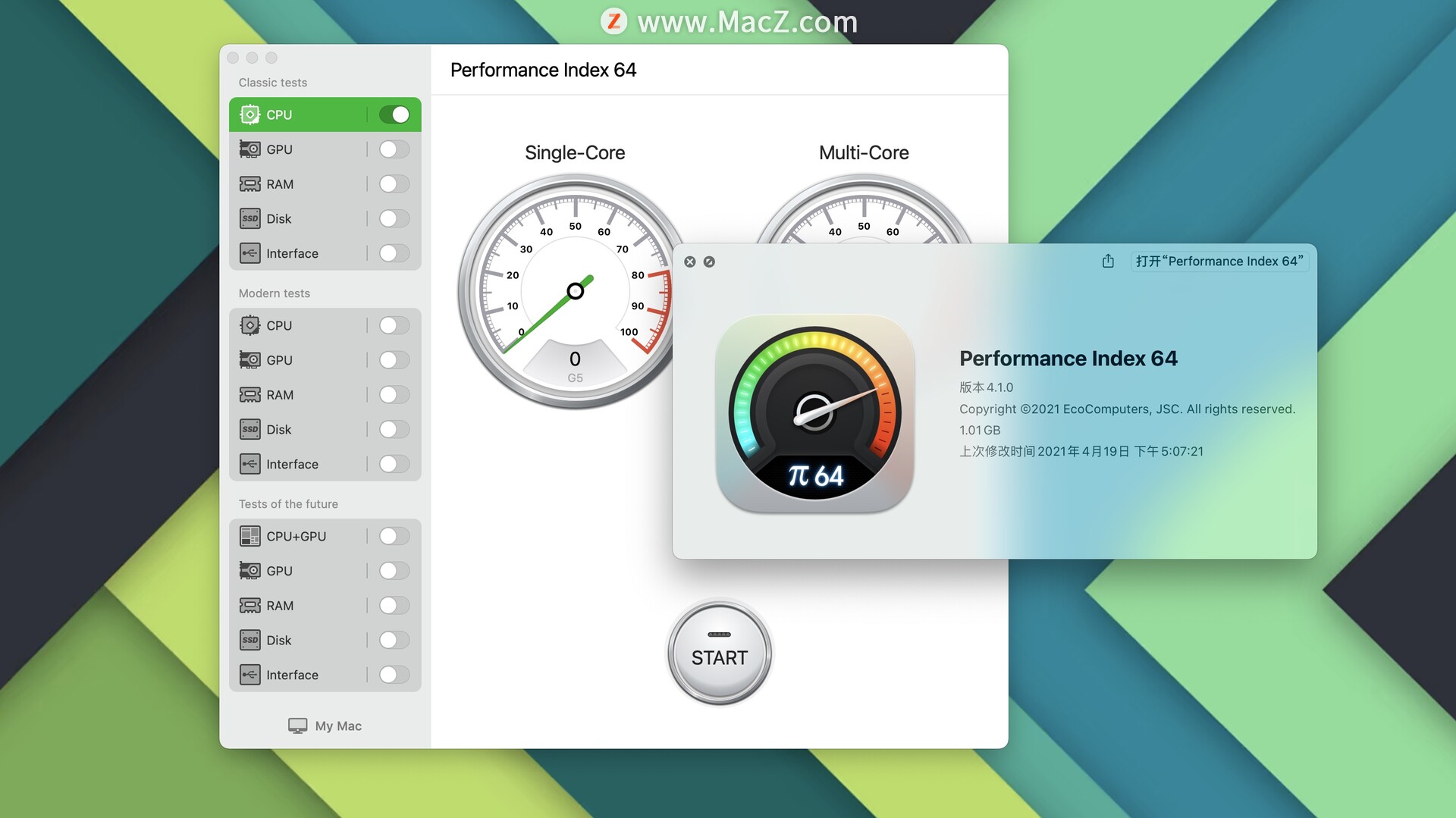This screenshot has width=1456, height=818.
Task: Click the 1.01 GB size in preview
Action: [x=980, y=430]
